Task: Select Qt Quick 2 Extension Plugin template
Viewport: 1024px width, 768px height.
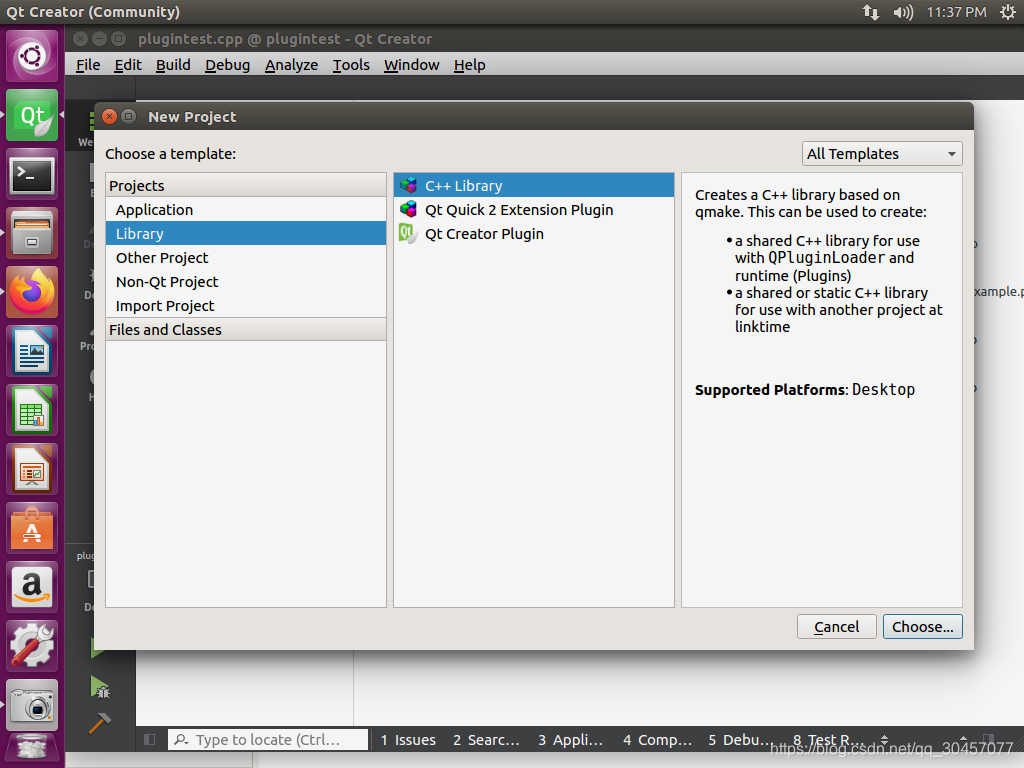Action: (534, 210)
